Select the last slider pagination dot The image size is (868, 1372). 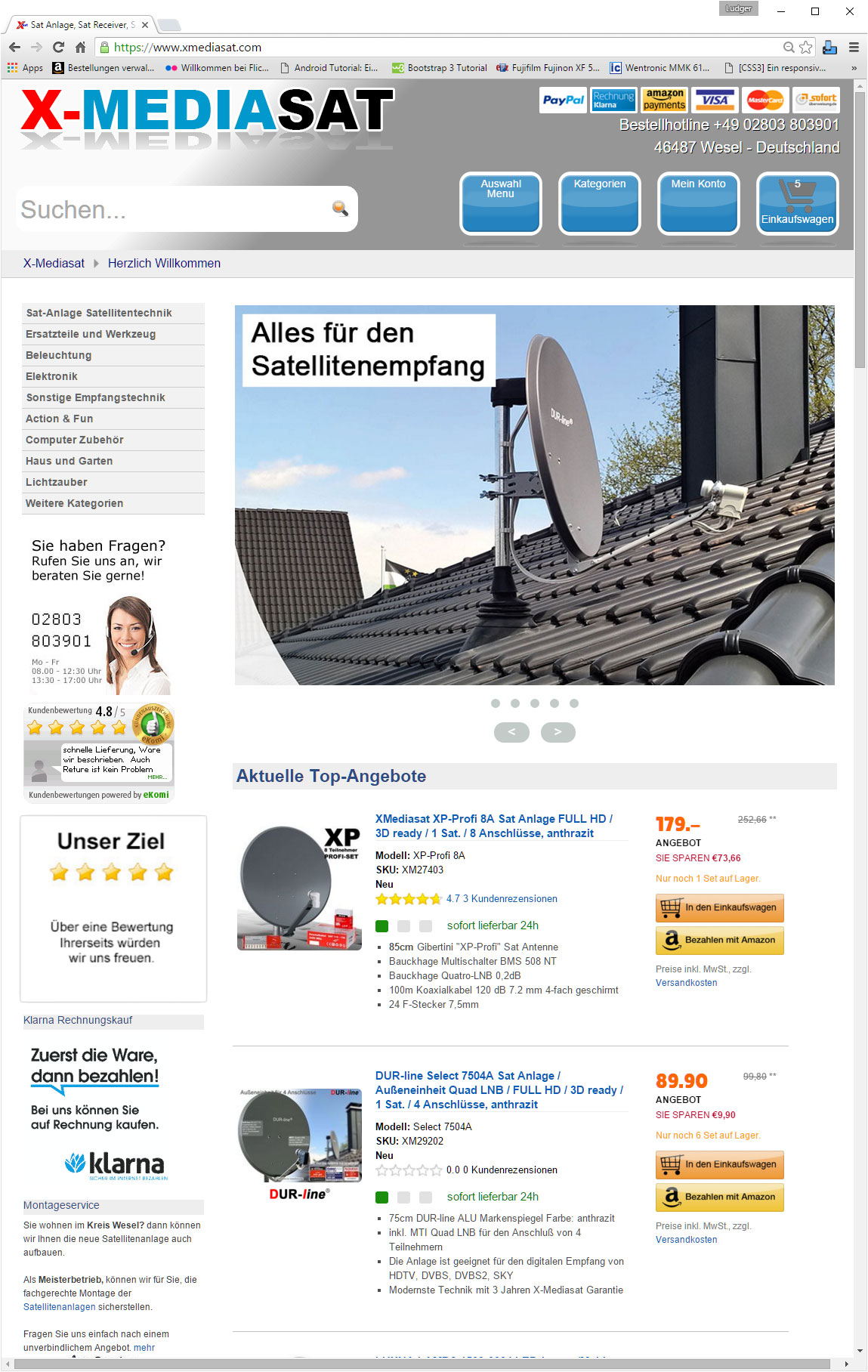pyautogui.click(x=574, y=703)
